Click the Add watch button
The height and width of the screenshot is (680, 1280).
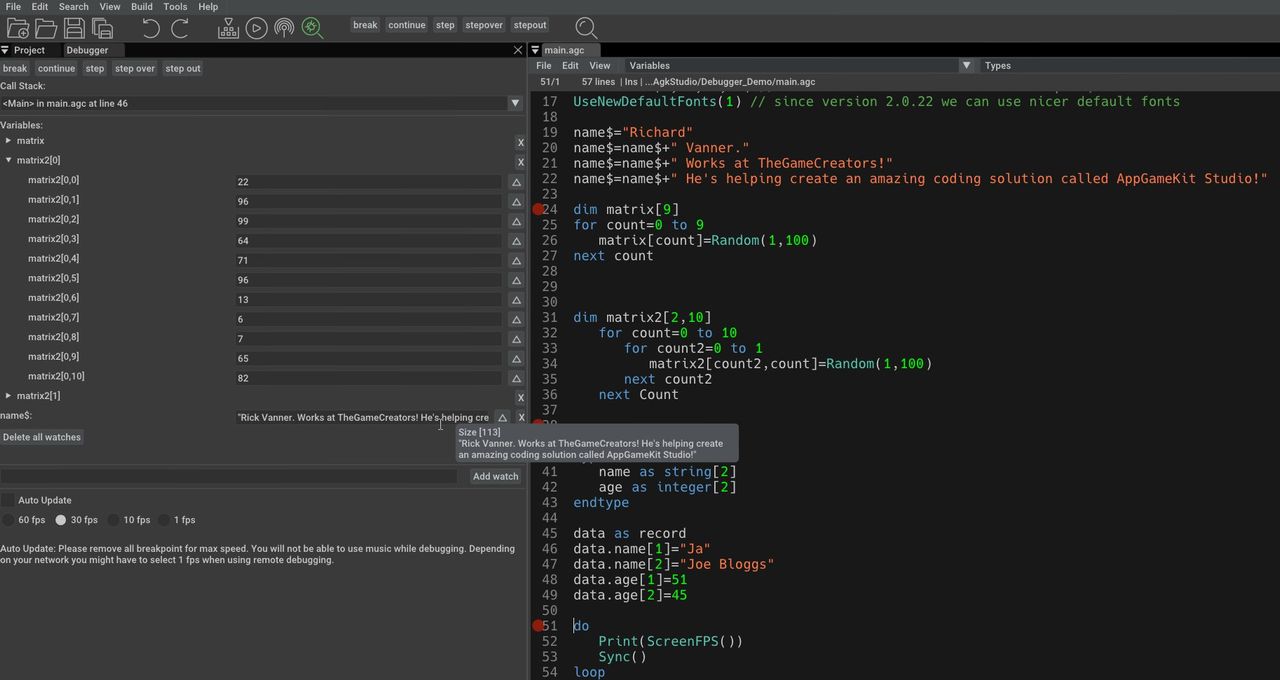[x=496, y=477]
